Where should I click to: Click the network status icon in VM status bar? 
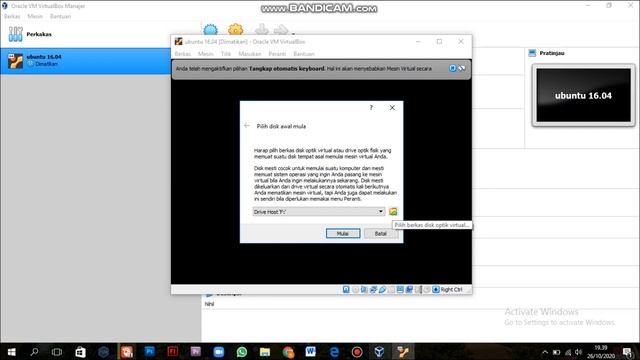tap(373, 289)
